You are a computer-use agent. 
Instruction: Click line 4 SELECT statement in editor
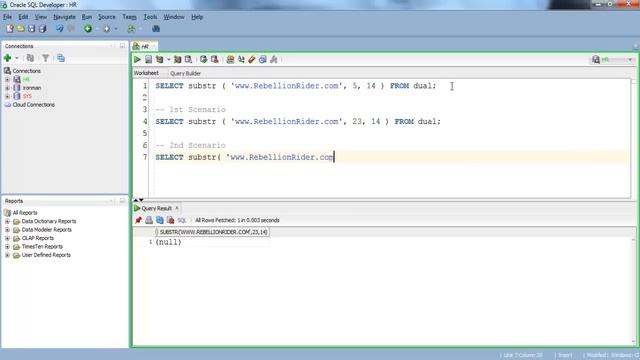tap(298, 122)
